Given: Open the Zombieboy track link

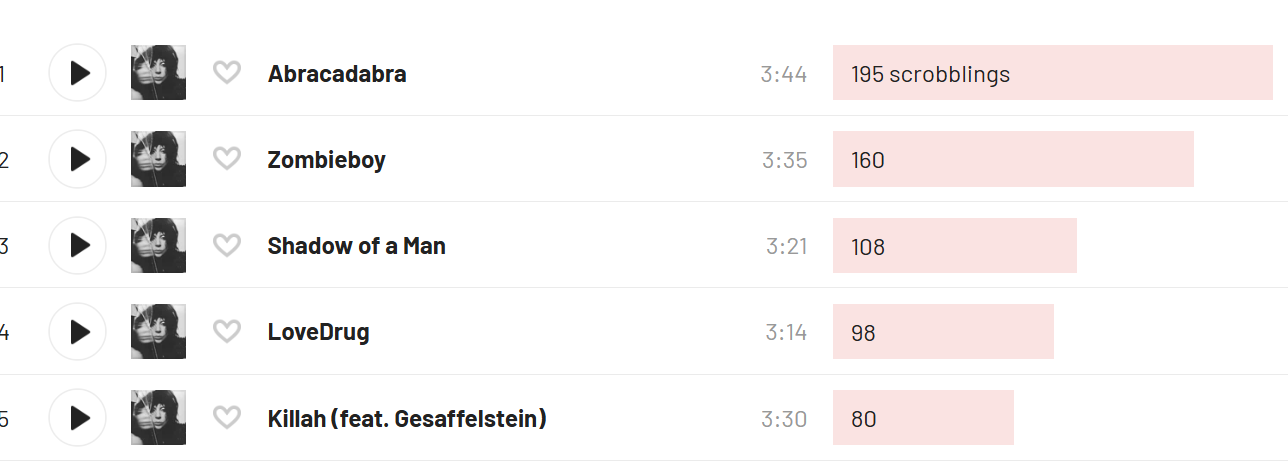Looking at the screenshot, I should 326,160.
